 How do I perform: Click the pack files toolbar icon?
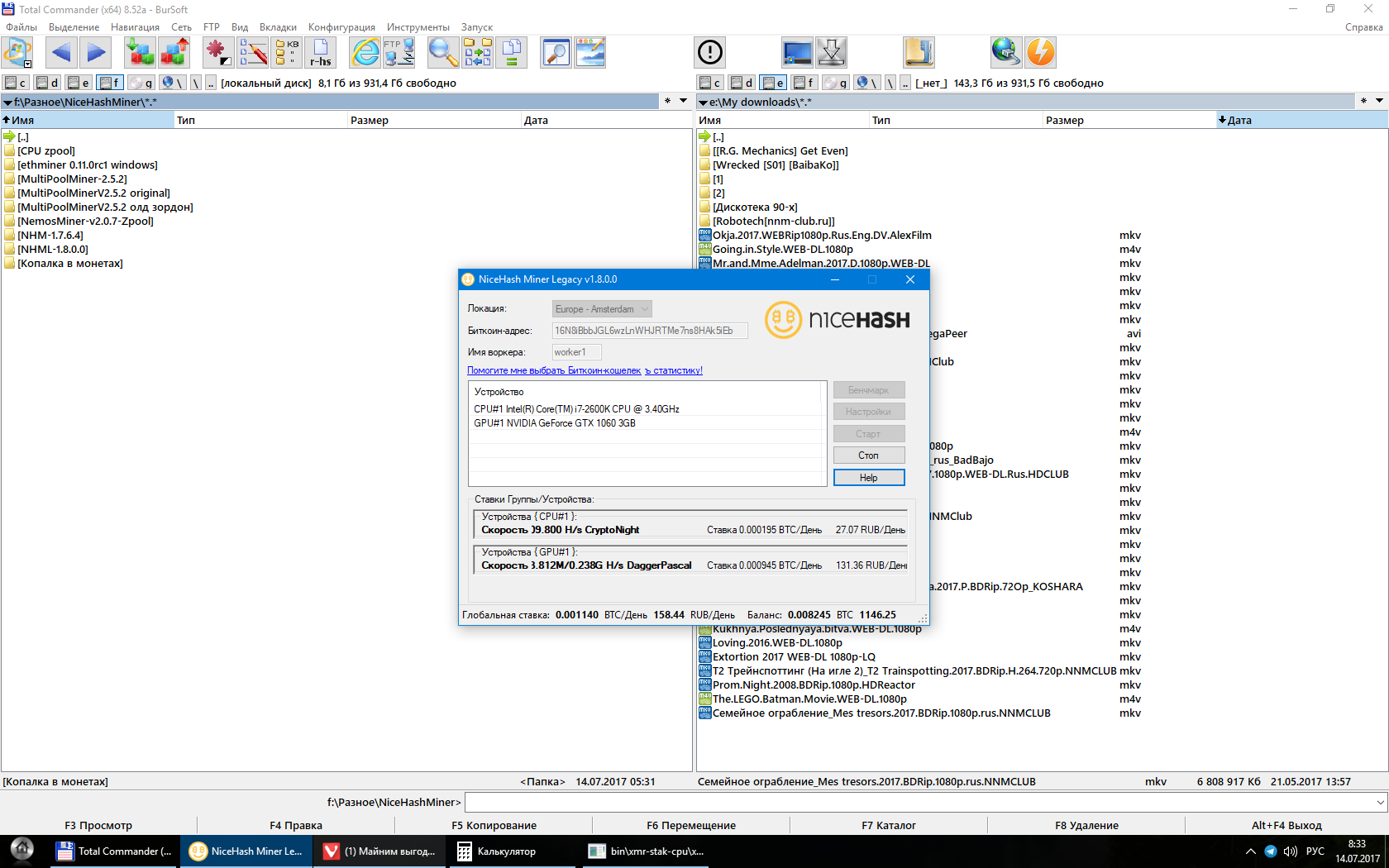pyautogui.click(x=140, y=53)
